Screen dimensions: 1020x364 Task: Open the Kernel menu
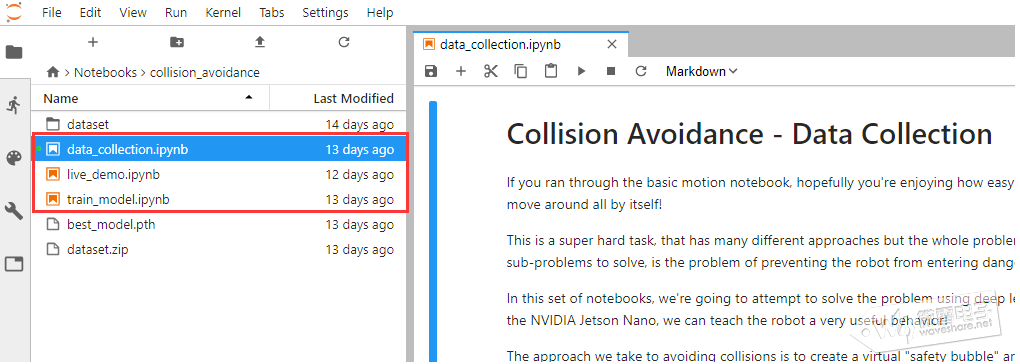click(x=222, y=12)
